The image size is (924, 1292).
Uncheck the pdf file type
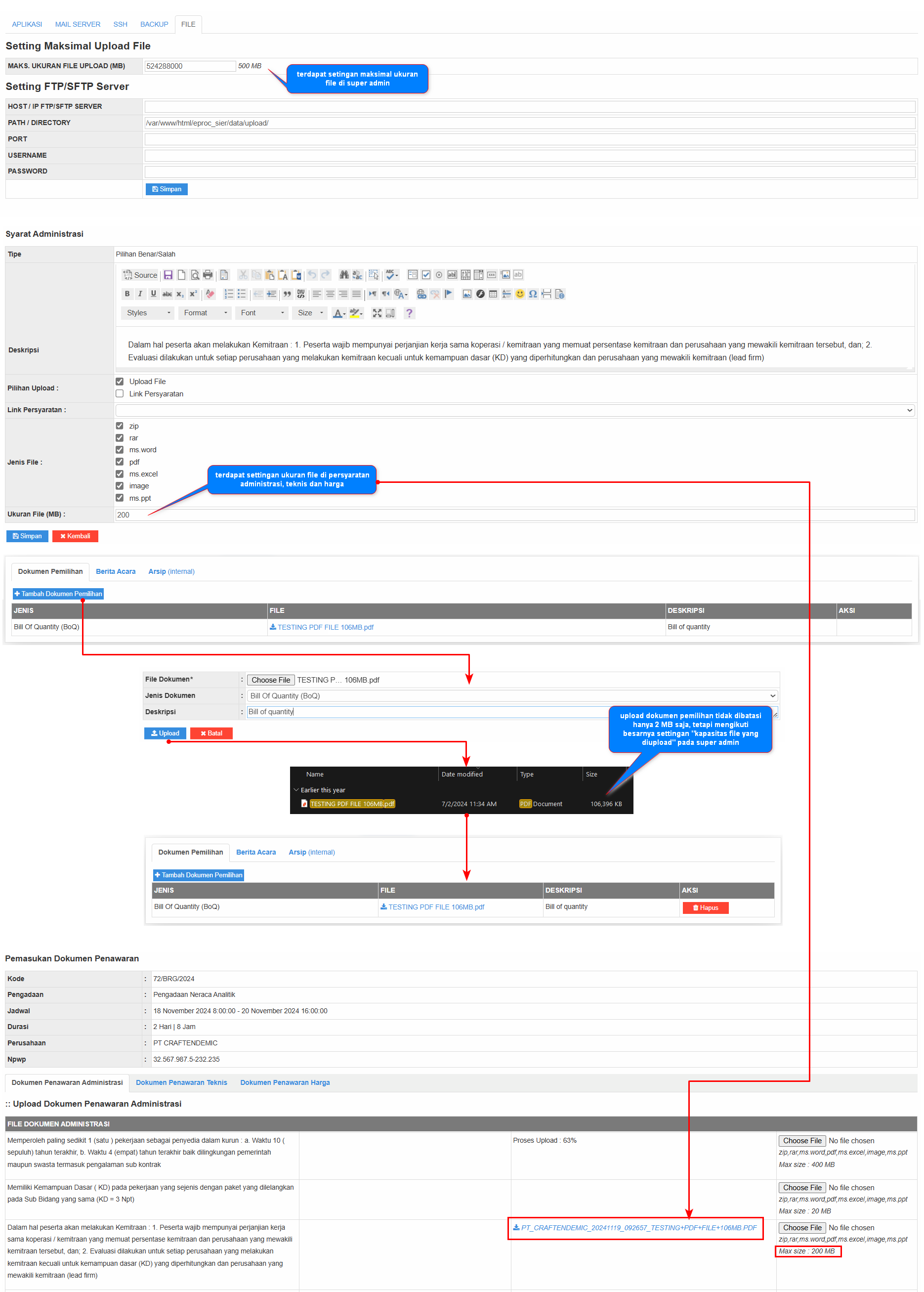[120, 462]
